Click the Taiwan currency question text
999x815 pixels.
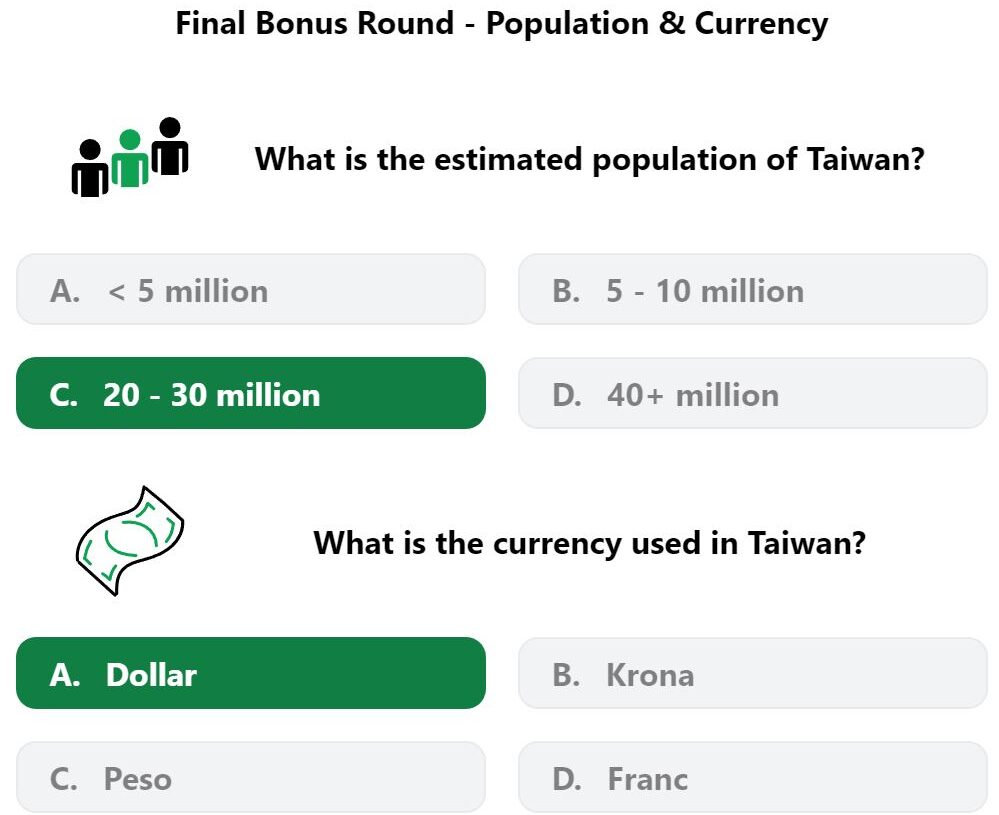(589, 544)
